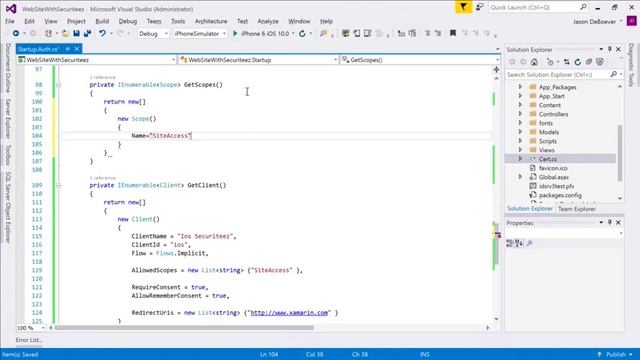Click Jason DeBoever account name

[594, 21]
